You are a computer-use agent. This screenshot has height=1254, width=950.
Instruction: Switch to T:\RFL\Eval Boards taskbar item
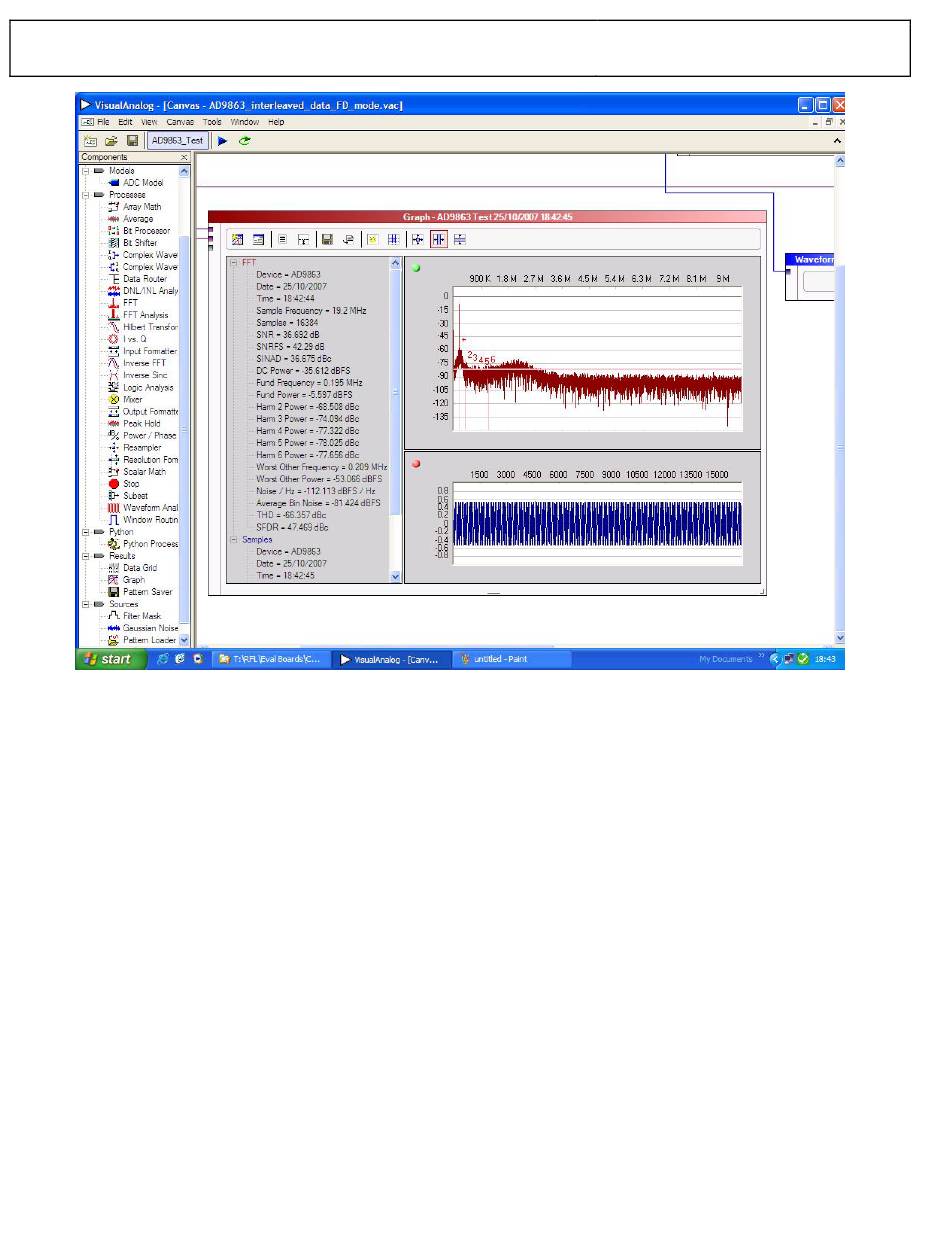pyautogui.click(x=270, y=659)
